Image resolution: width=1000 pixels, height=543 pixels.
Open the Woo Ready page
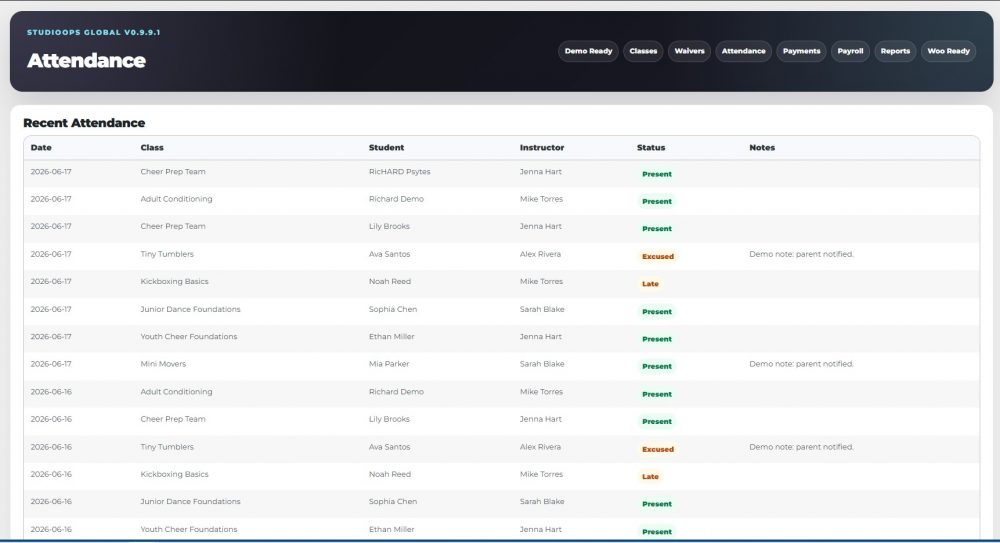[948, 51]
